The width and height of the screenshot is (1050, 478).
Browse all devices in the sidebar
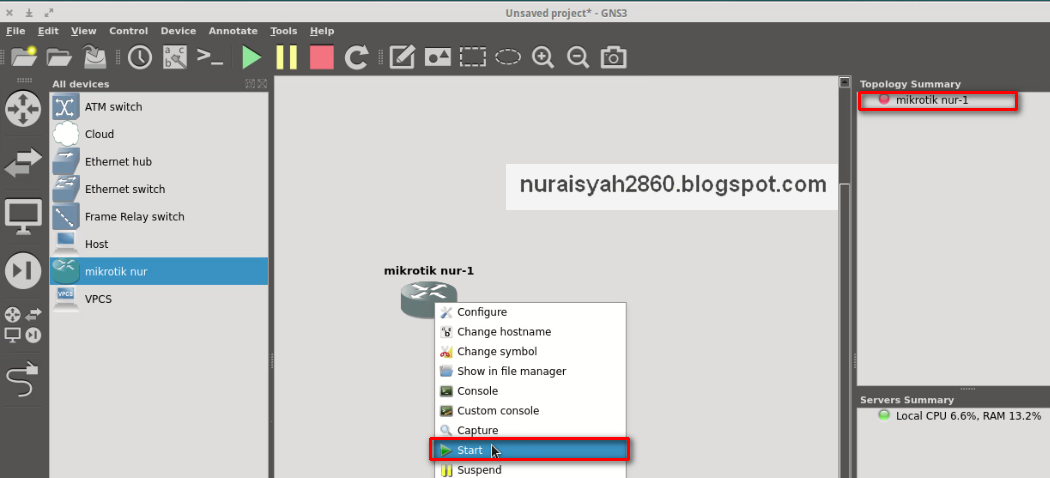pos(23,325)
